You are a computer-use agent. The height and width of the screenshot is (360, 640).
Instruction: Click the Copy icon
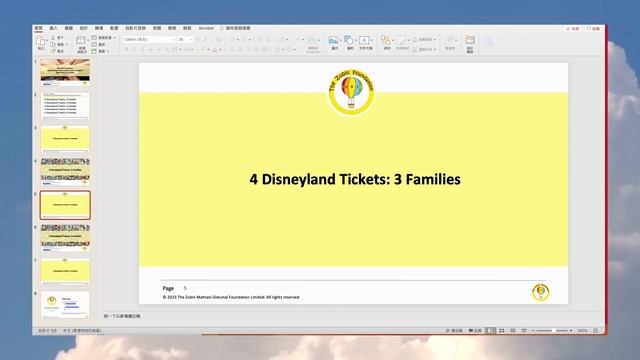[53, 44]
